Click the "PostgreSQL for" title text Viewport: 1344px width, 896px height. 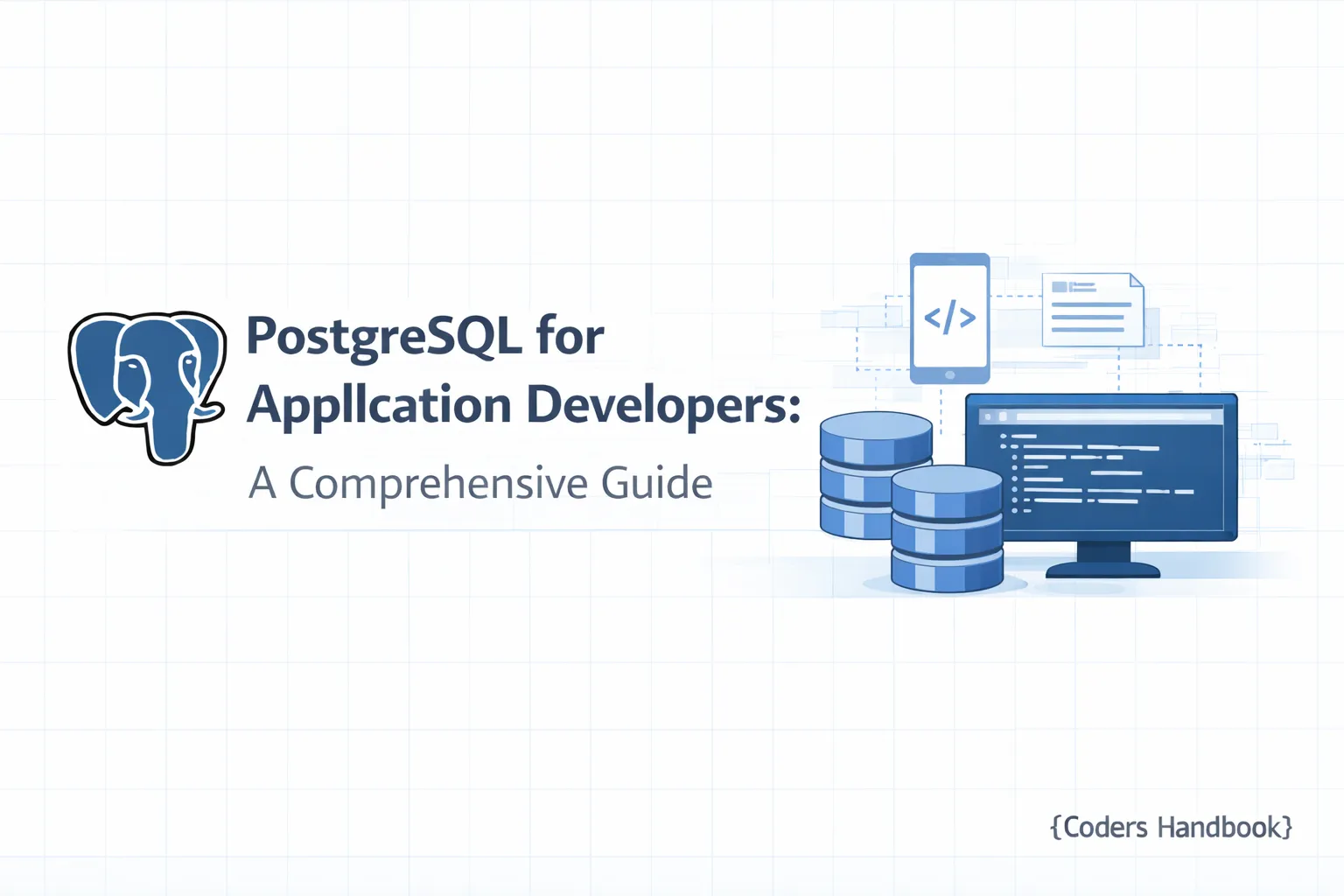click(x=425, y=336)
